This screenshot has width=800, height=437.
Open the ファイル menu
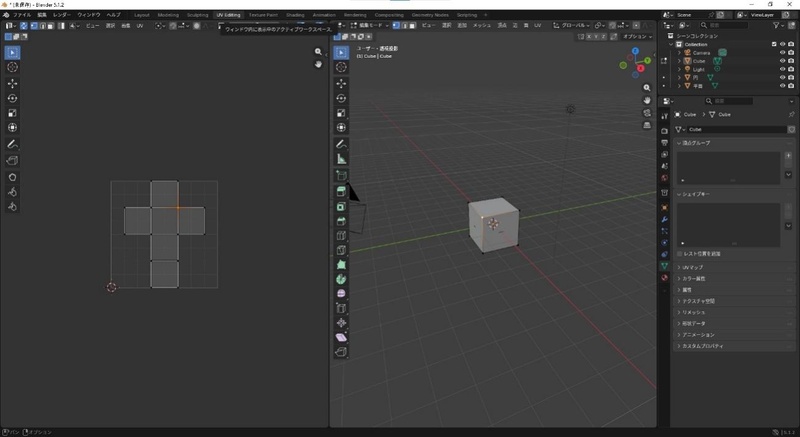click(21, 15)
